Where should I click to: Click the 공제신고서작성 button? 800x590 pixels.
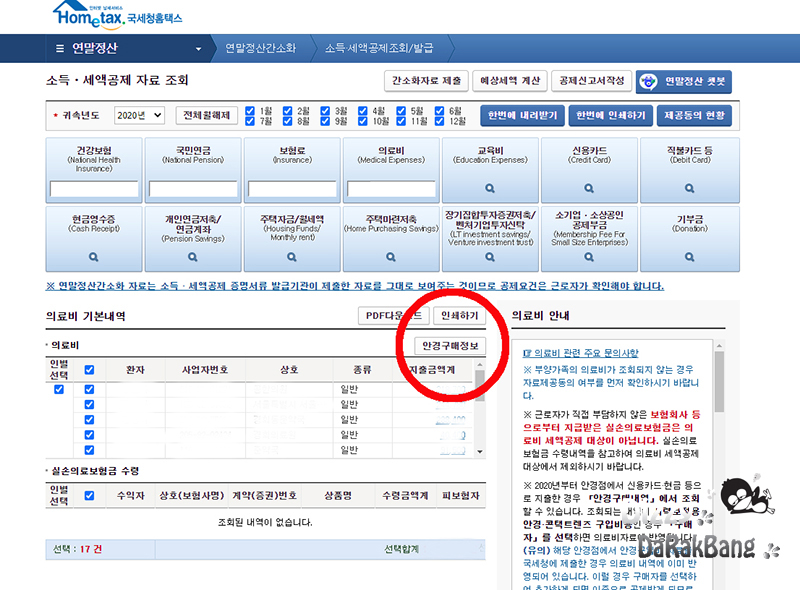tap(591, 81)
